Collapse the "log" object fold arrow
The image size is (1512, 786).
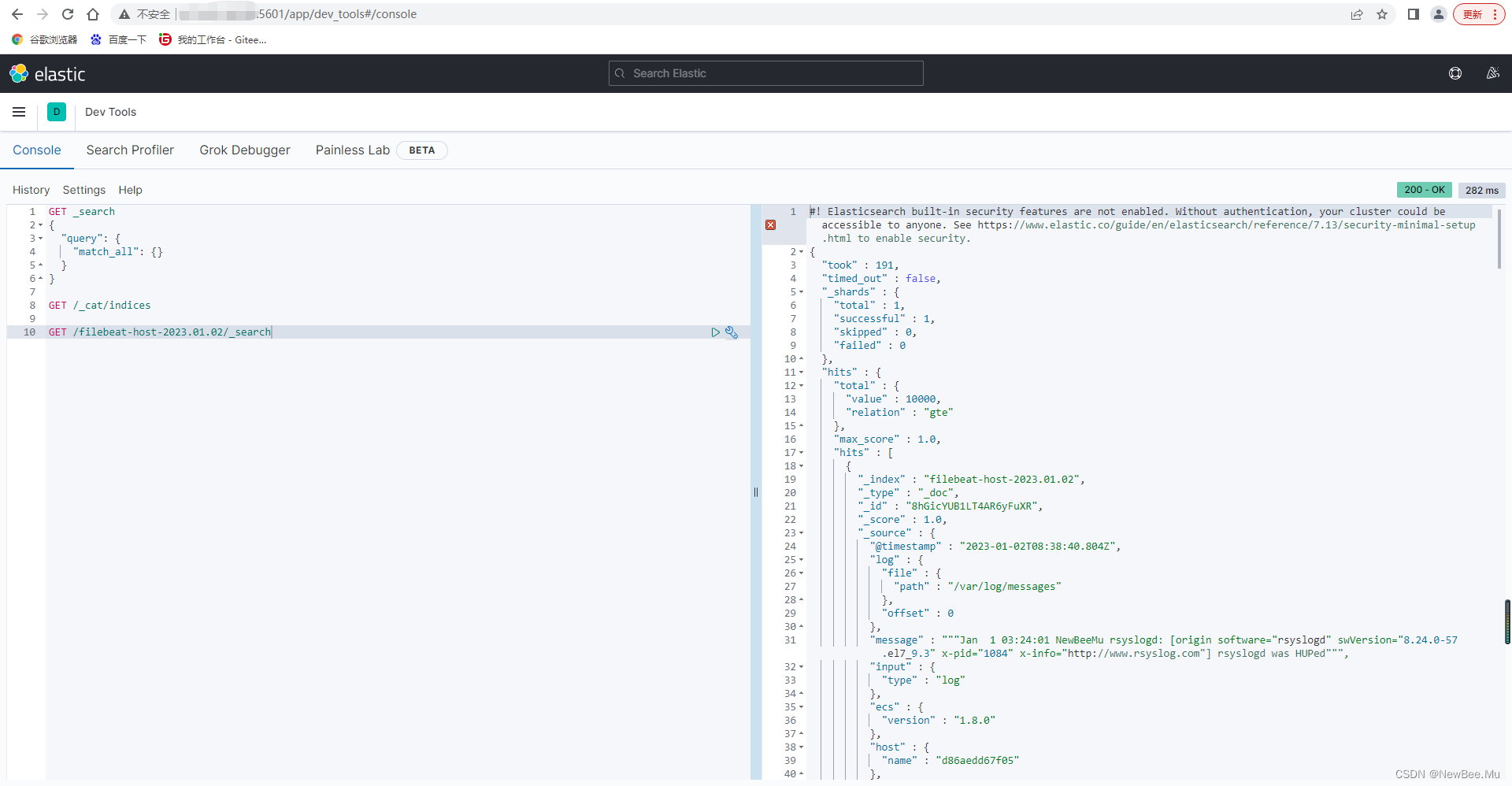802,560
